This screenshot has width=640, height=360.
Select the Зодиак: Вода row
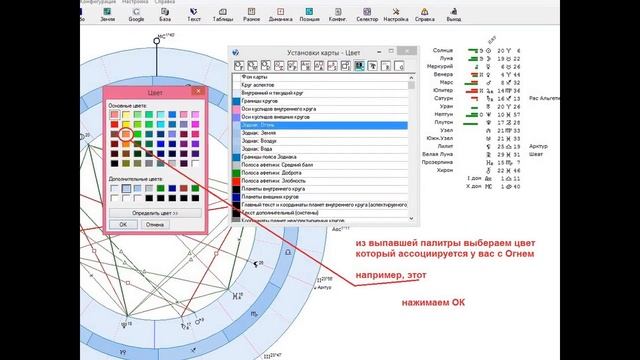click(320, 149)
